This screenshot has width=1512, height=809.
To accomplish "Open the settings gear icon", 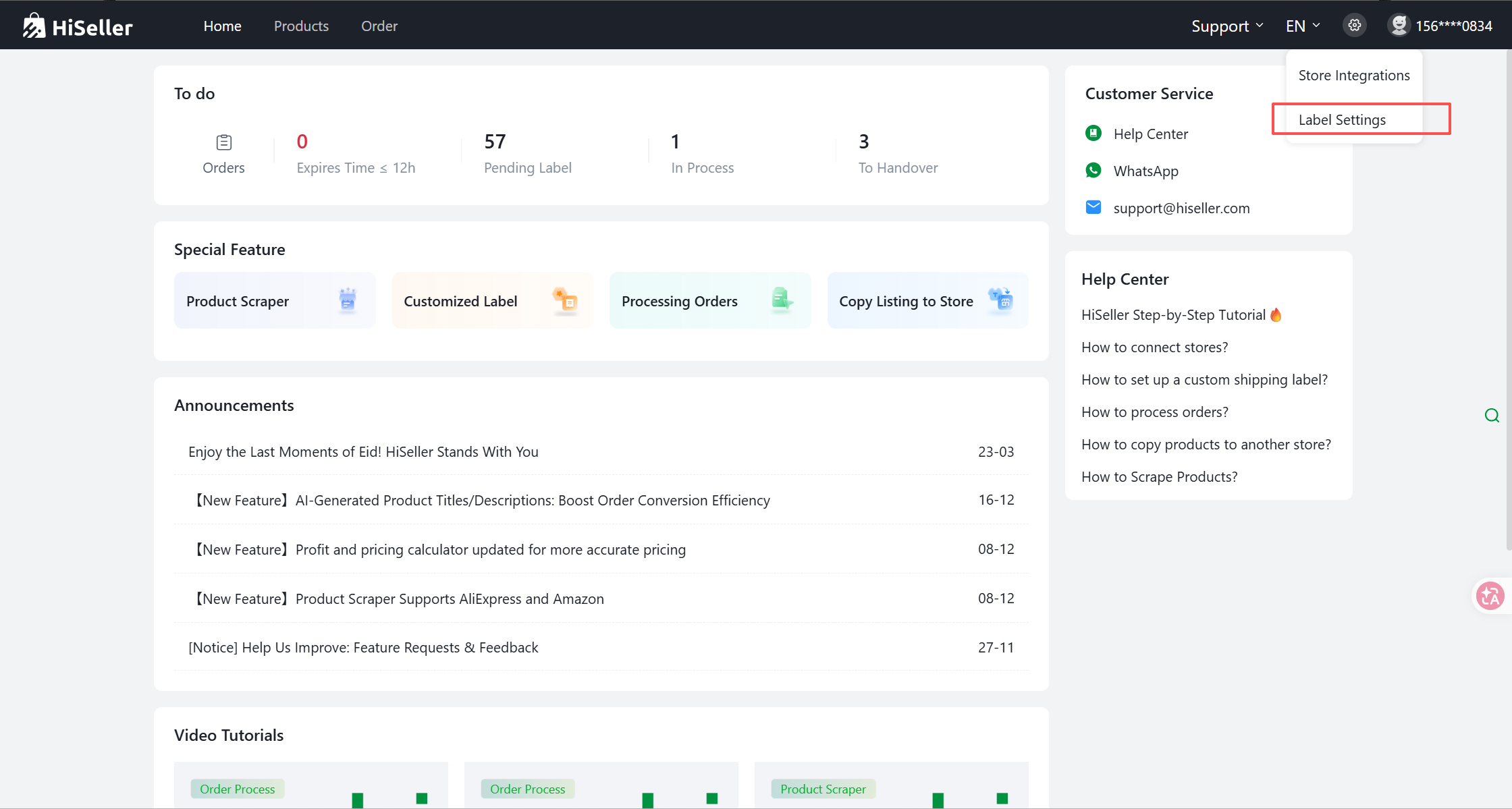I will tap(1354, 26).
